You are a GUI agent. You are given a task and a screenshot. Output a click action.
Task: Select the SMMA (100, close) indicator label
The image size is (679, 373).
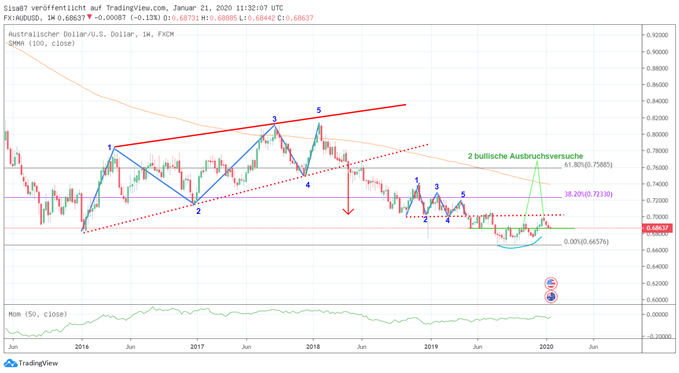(42, 43)
